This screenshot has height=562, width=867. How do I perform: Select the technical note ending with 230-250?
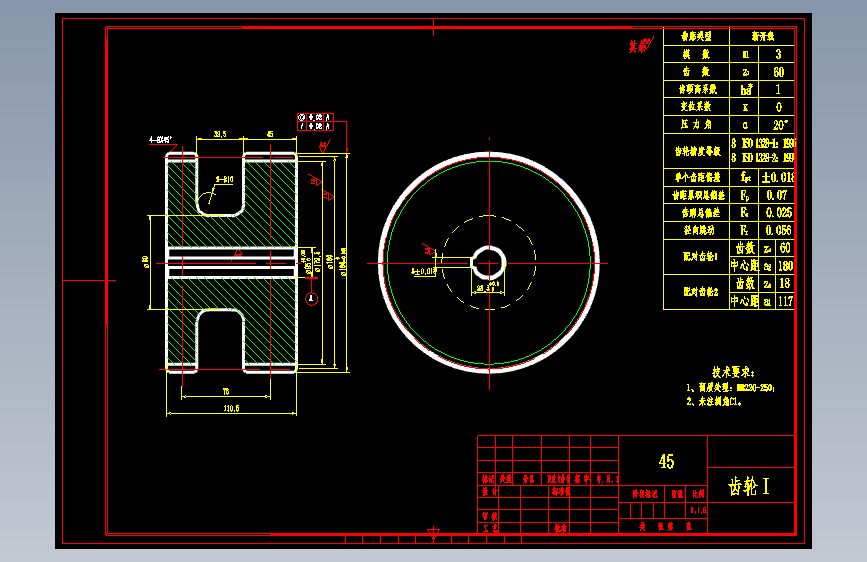click(730, 388)
